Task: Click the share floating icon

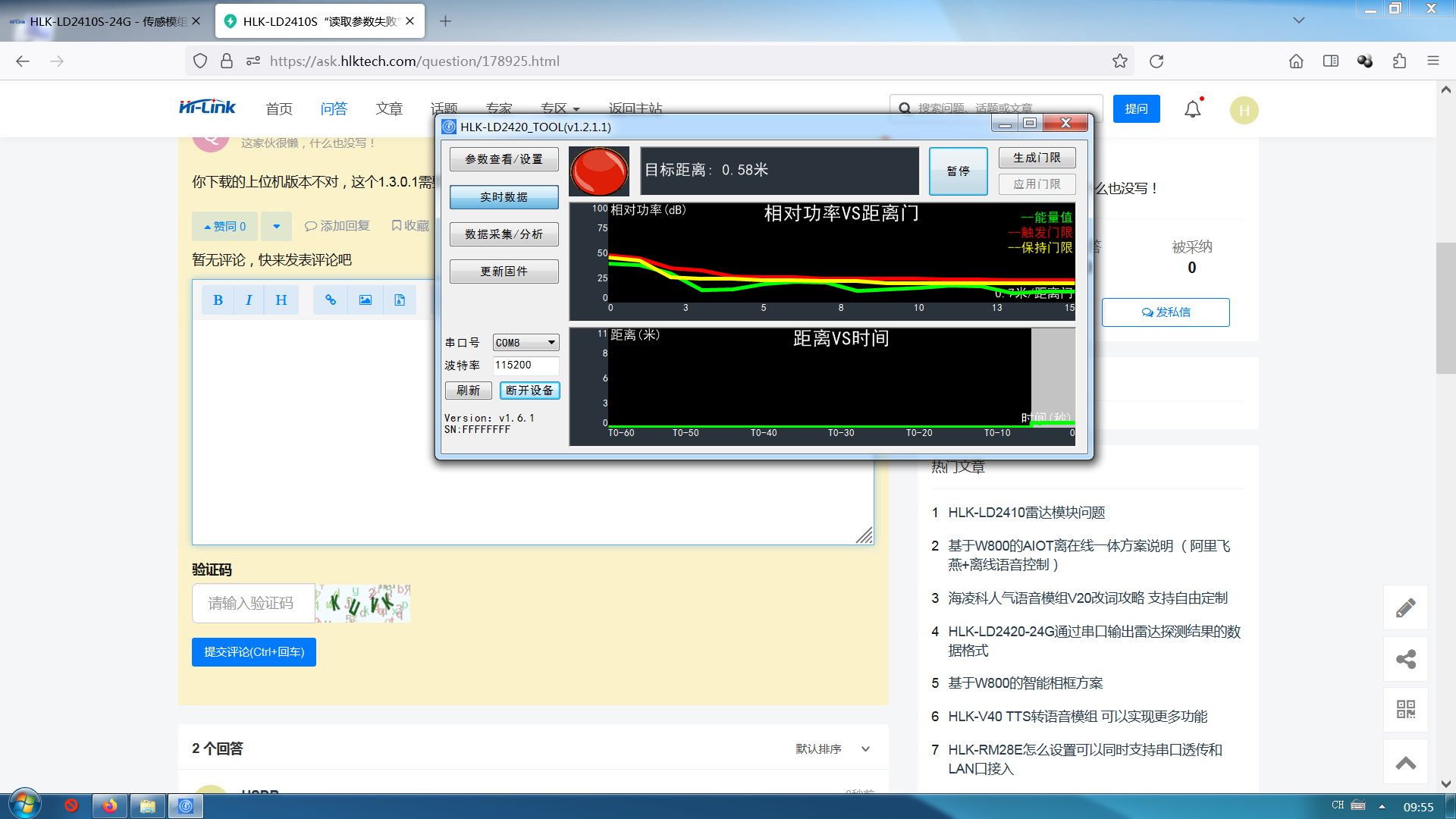Action: (1406, 658)
